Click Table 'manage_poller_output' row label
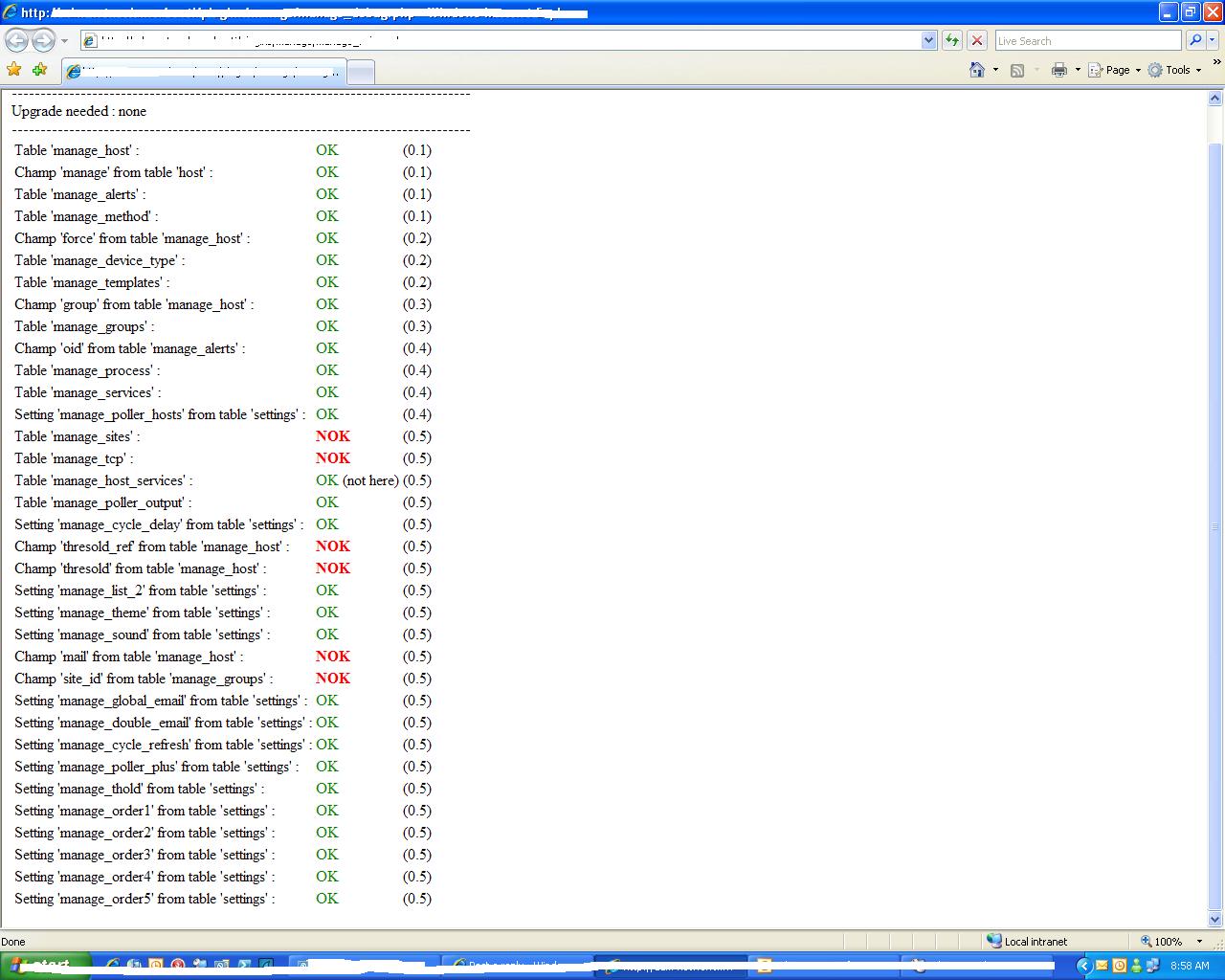 point(103,502)
